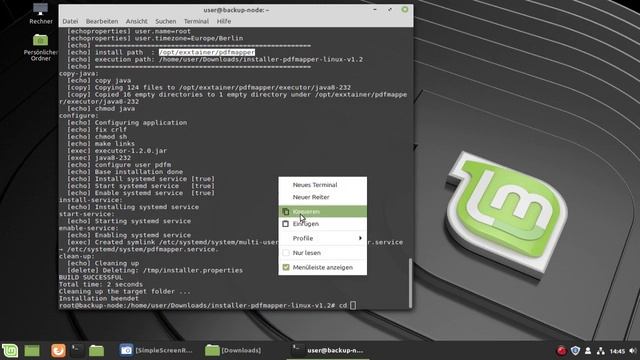Viewport: 640px width, 360px height.
Task: Click the BUILD SUCCESSFUL line
Action: 91,277
